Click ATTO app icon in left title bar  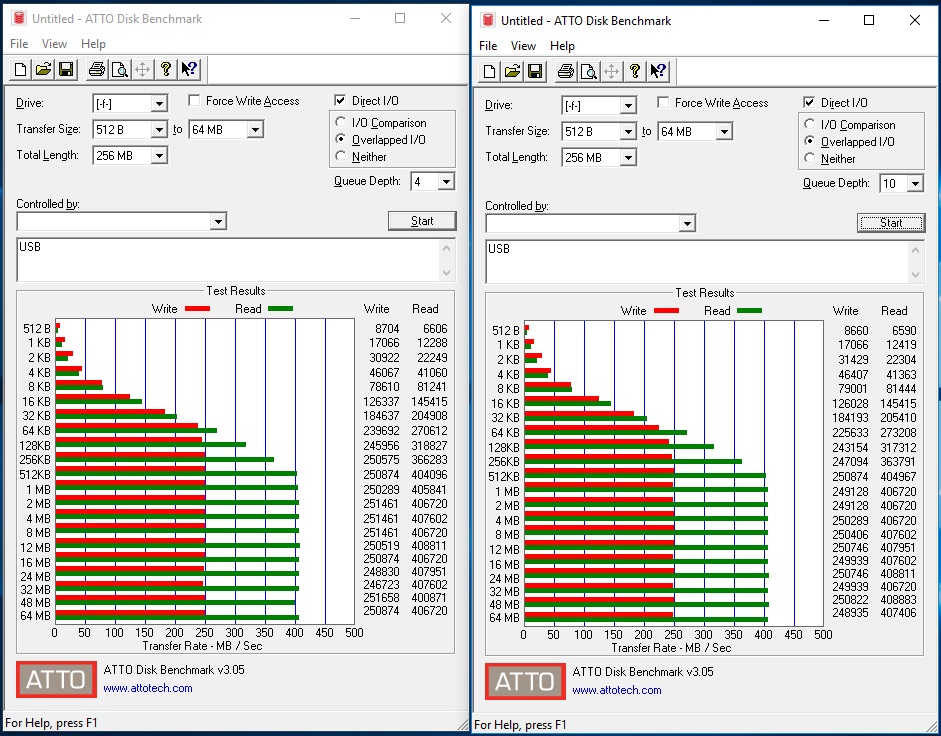19,18
